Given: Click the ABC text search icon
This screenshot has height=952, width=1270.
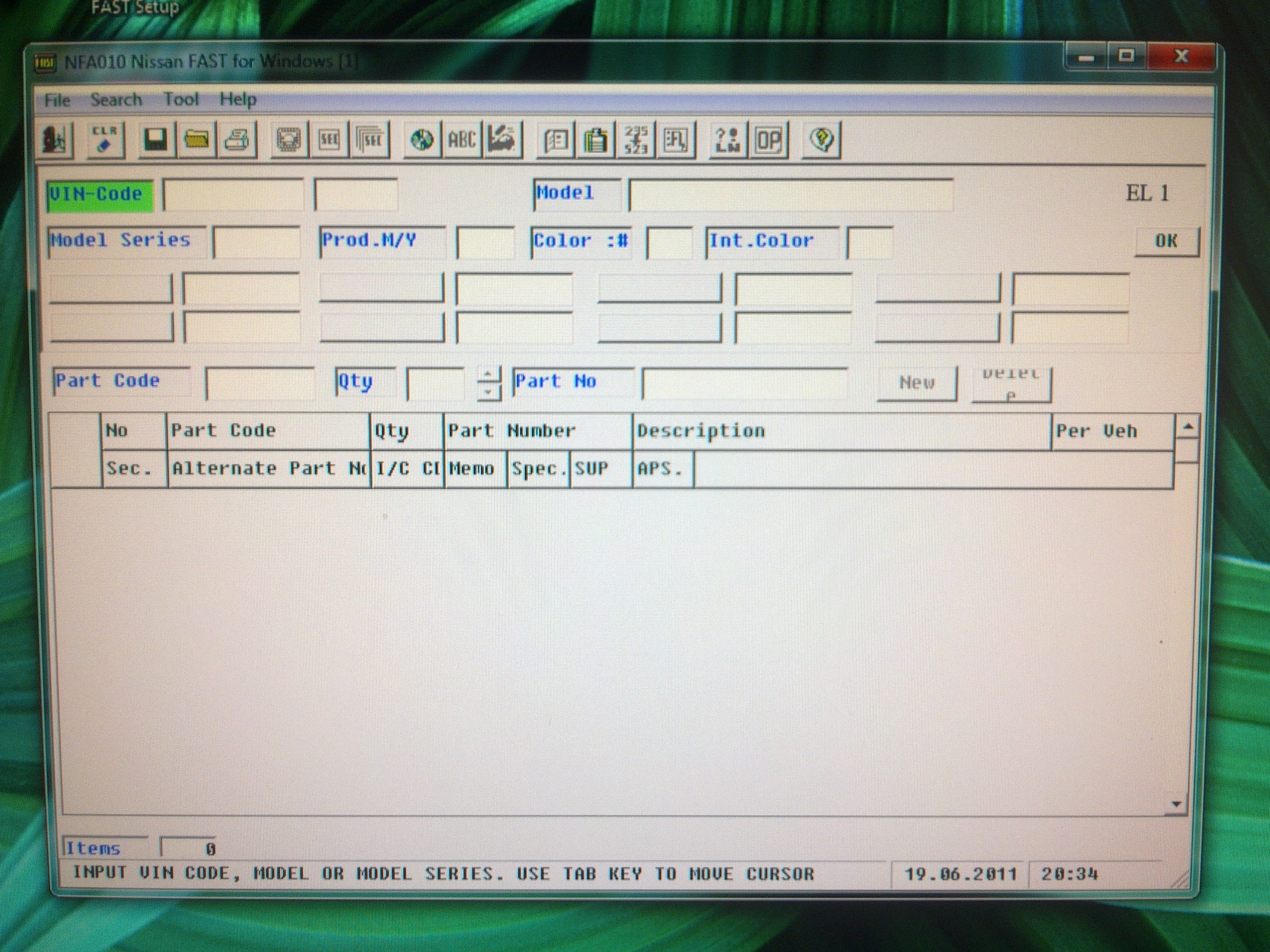Looking at the screenshot, I should point(462,140).
